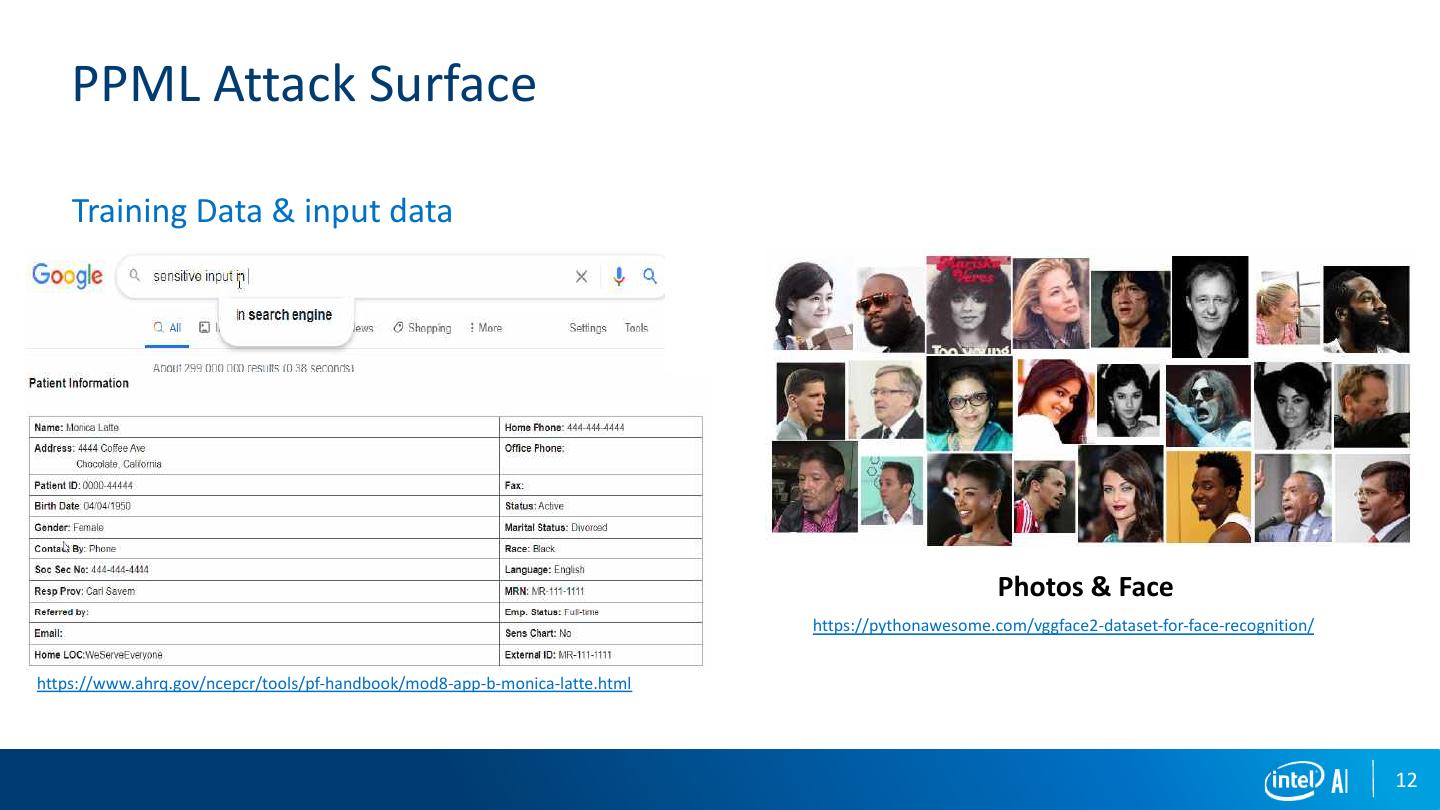The width and height of the screenshot is (1440, 810).
Task: Open the Settings option in the search bar
Action: 588,328
